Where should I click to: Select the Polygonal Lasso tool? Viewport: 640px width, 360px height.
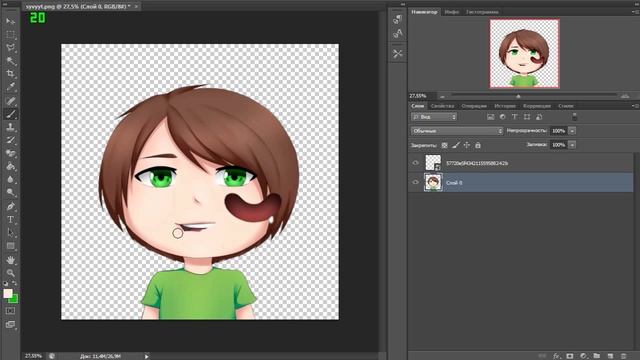coord(10,48)
